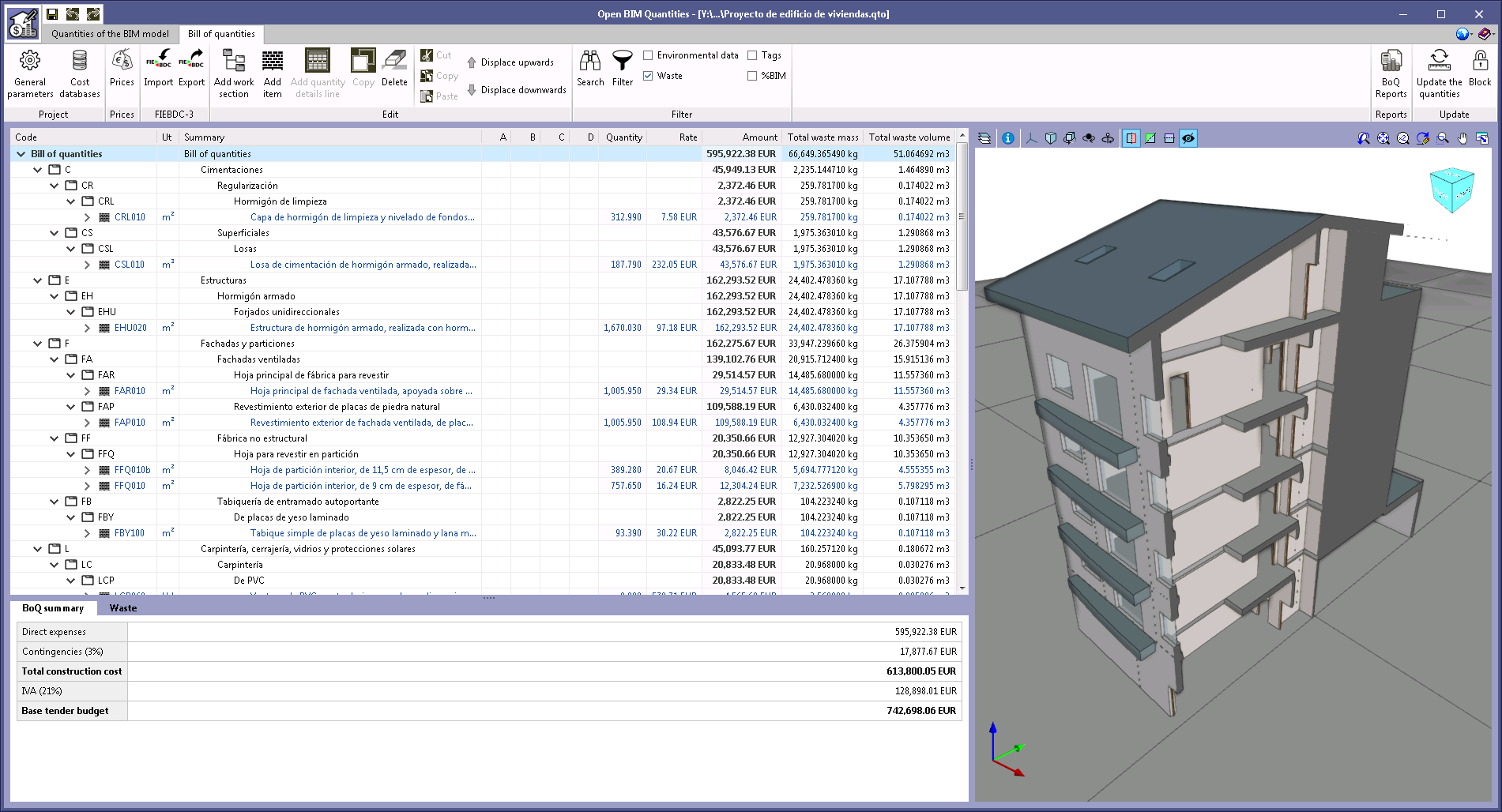Collapse chapter C Cimentaciones
The width and height of the screenshot is (1502, 812).
(x=37, y=170)
